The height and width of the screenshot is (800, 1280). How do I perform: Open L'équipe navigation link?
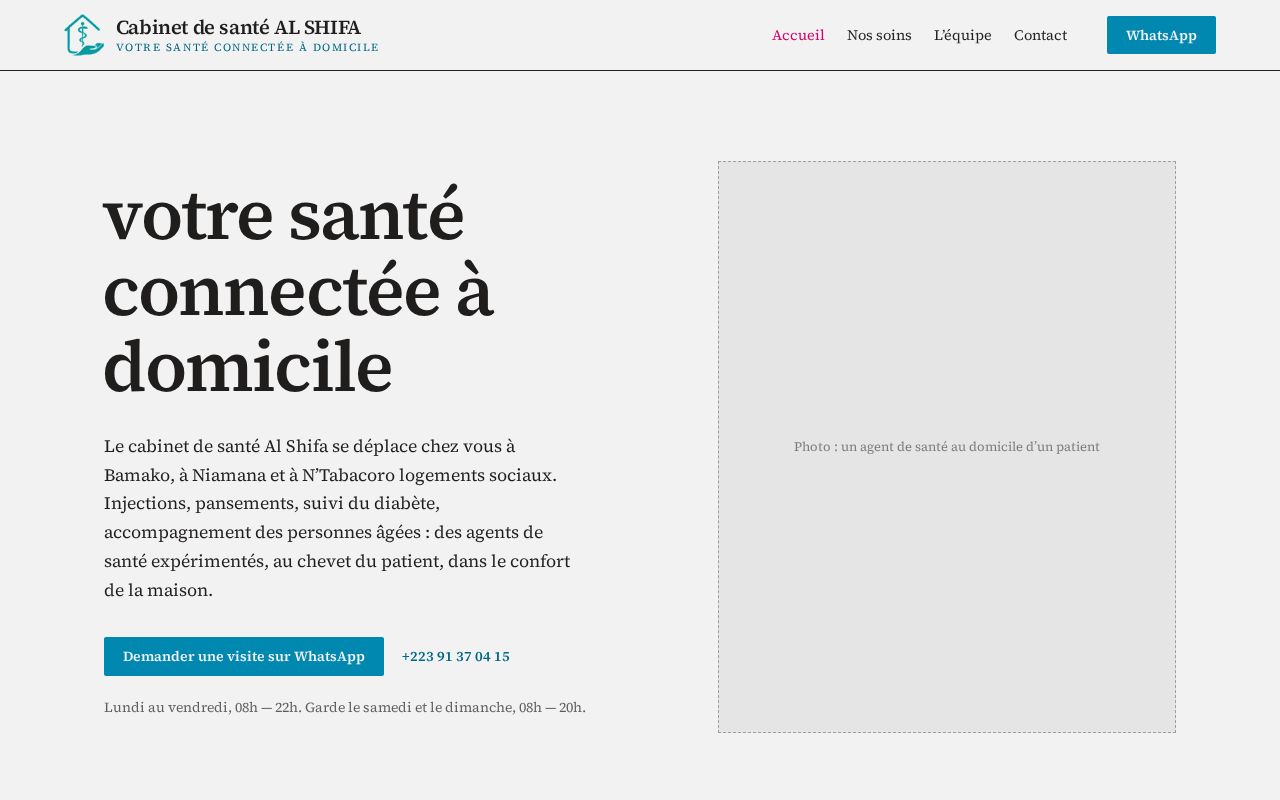coord(963,35)
